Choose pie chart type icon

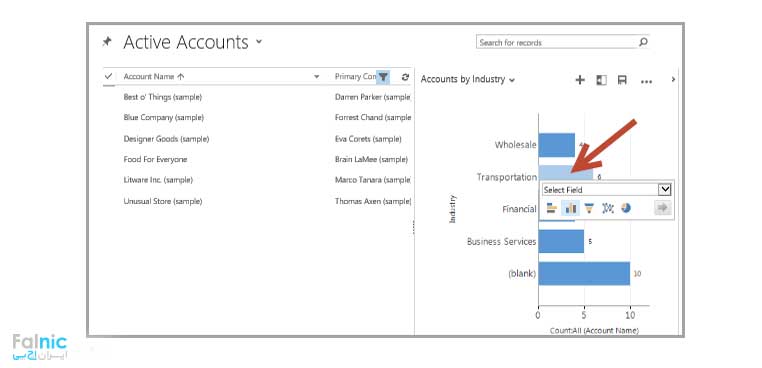(x=626, y=208)
